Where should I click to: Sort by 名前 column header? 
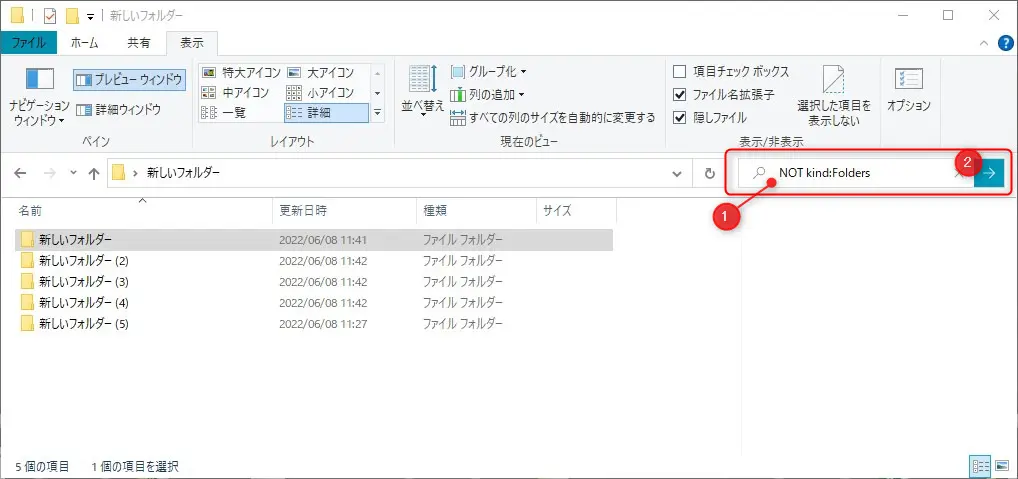[x=143, y=210]
